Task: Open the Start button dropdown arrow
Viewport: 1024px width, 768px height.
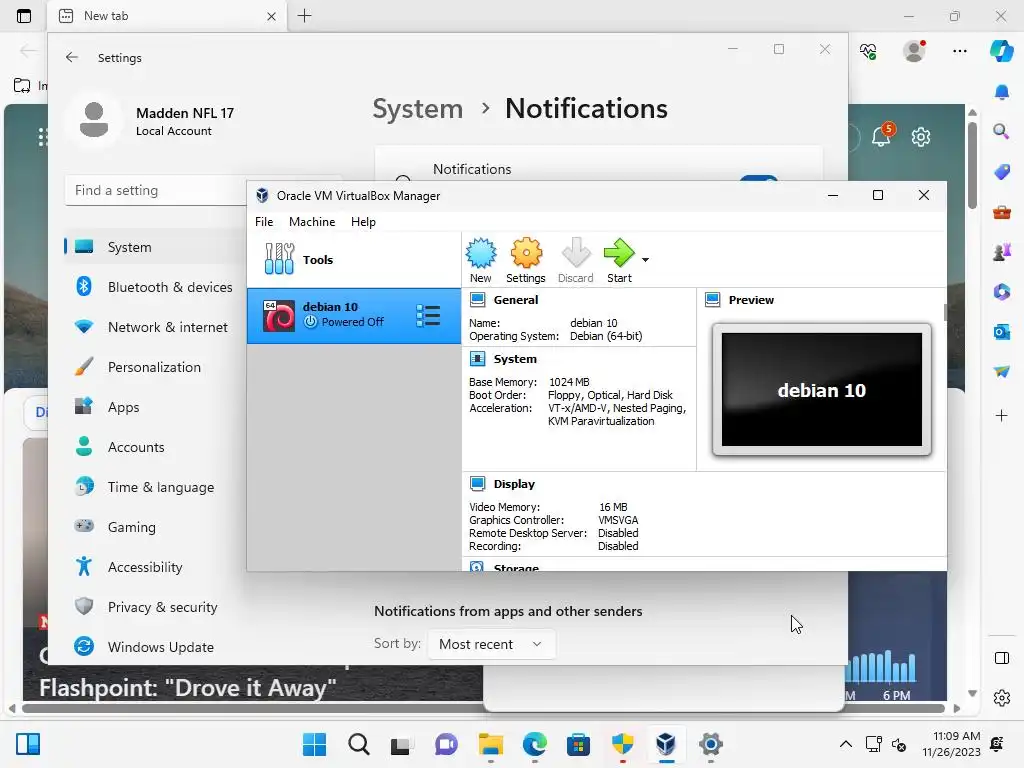Action: pos(645,260)
